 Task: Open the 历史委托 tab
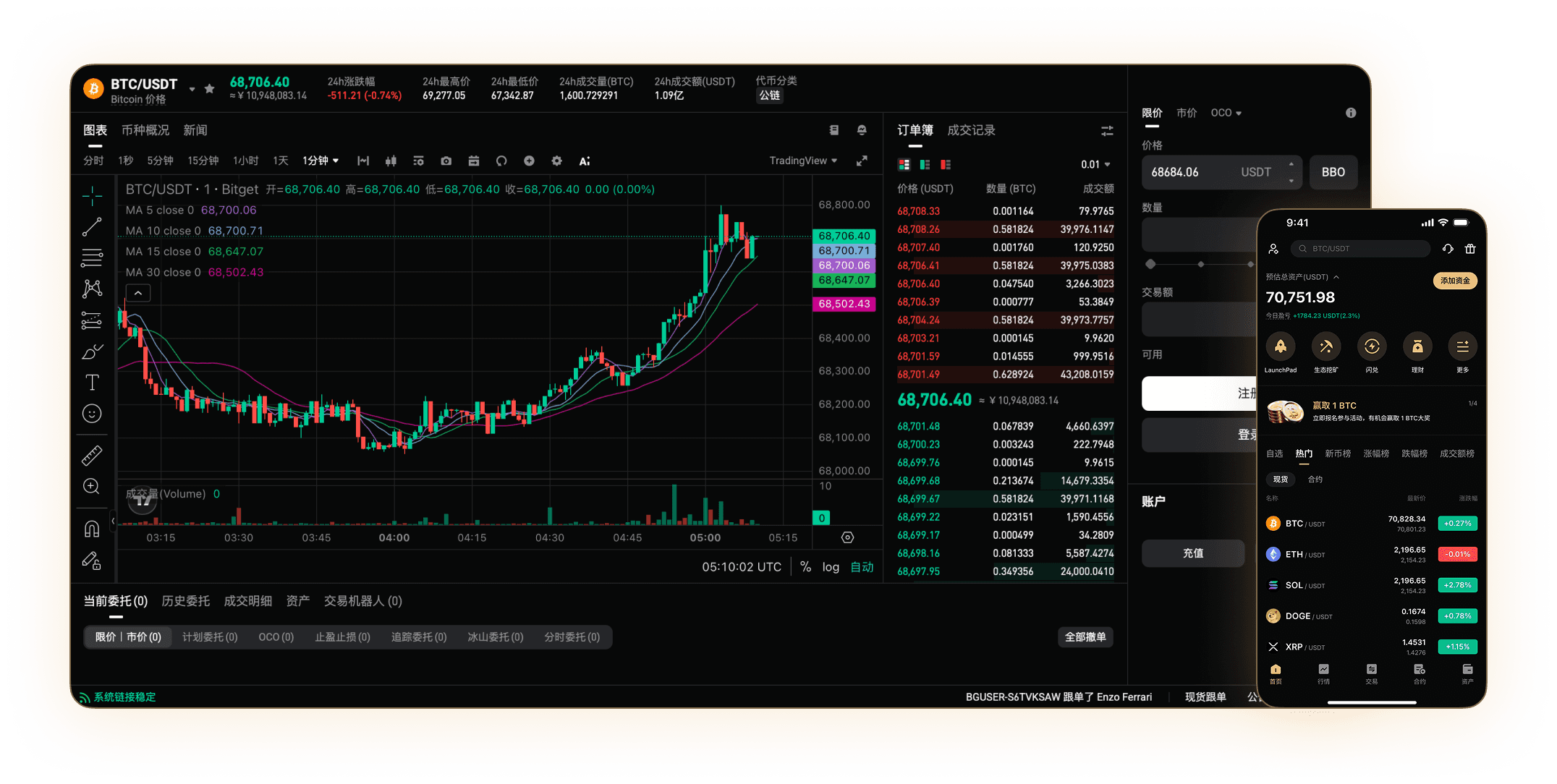[185, 601]
